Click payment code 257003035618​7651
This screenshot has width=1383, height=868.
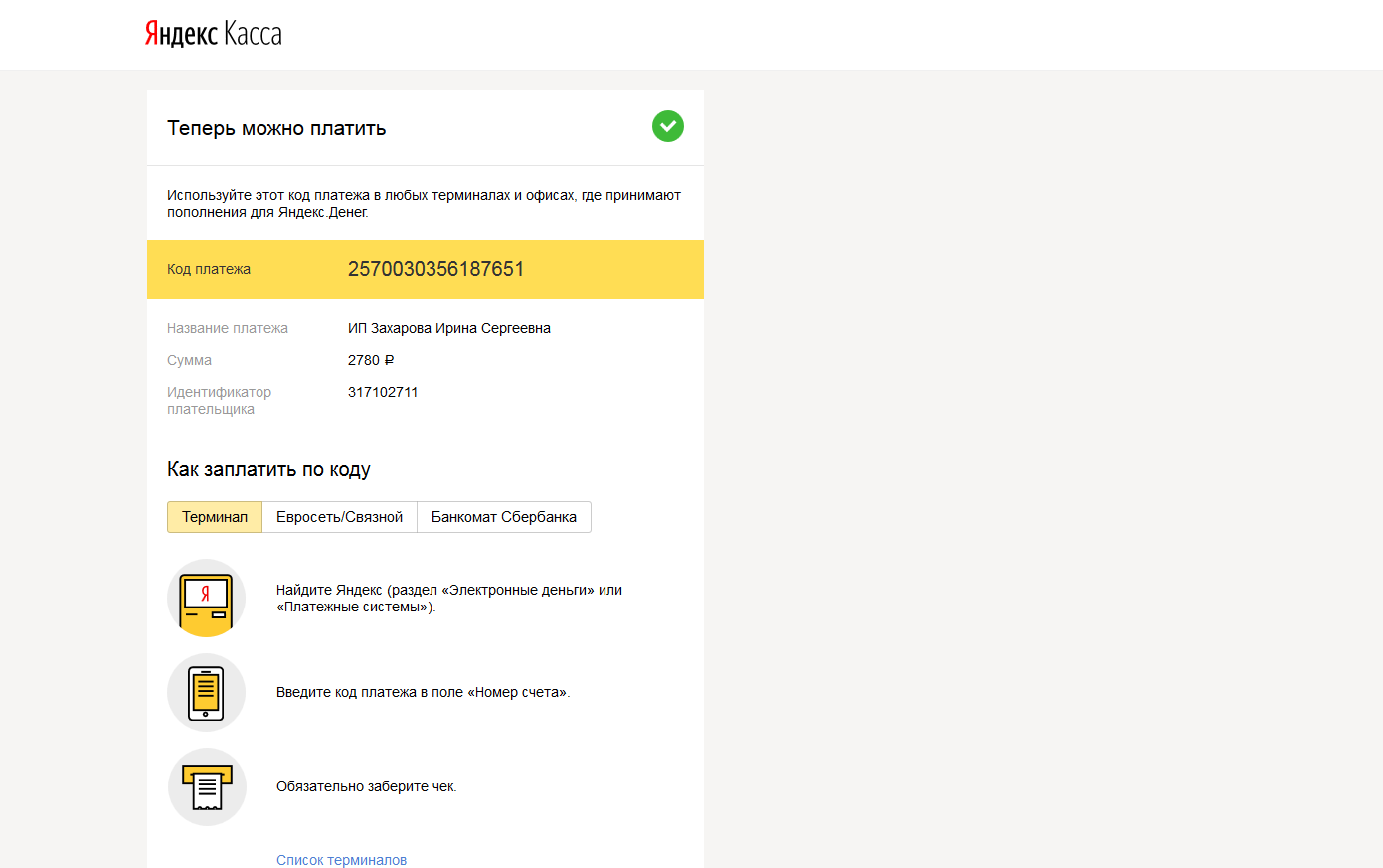435,269
